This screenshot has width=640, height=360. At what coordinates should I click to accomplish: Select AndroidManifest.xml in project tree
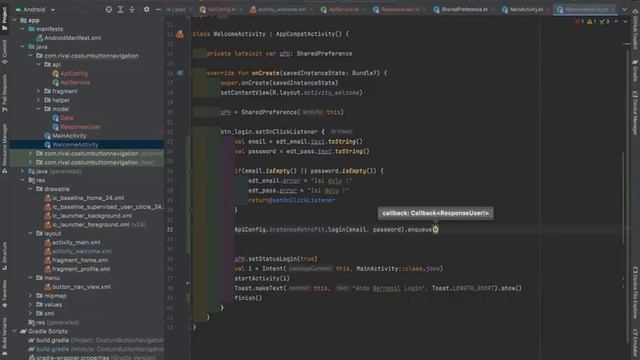pyautogui.click(x=69, y=38)
